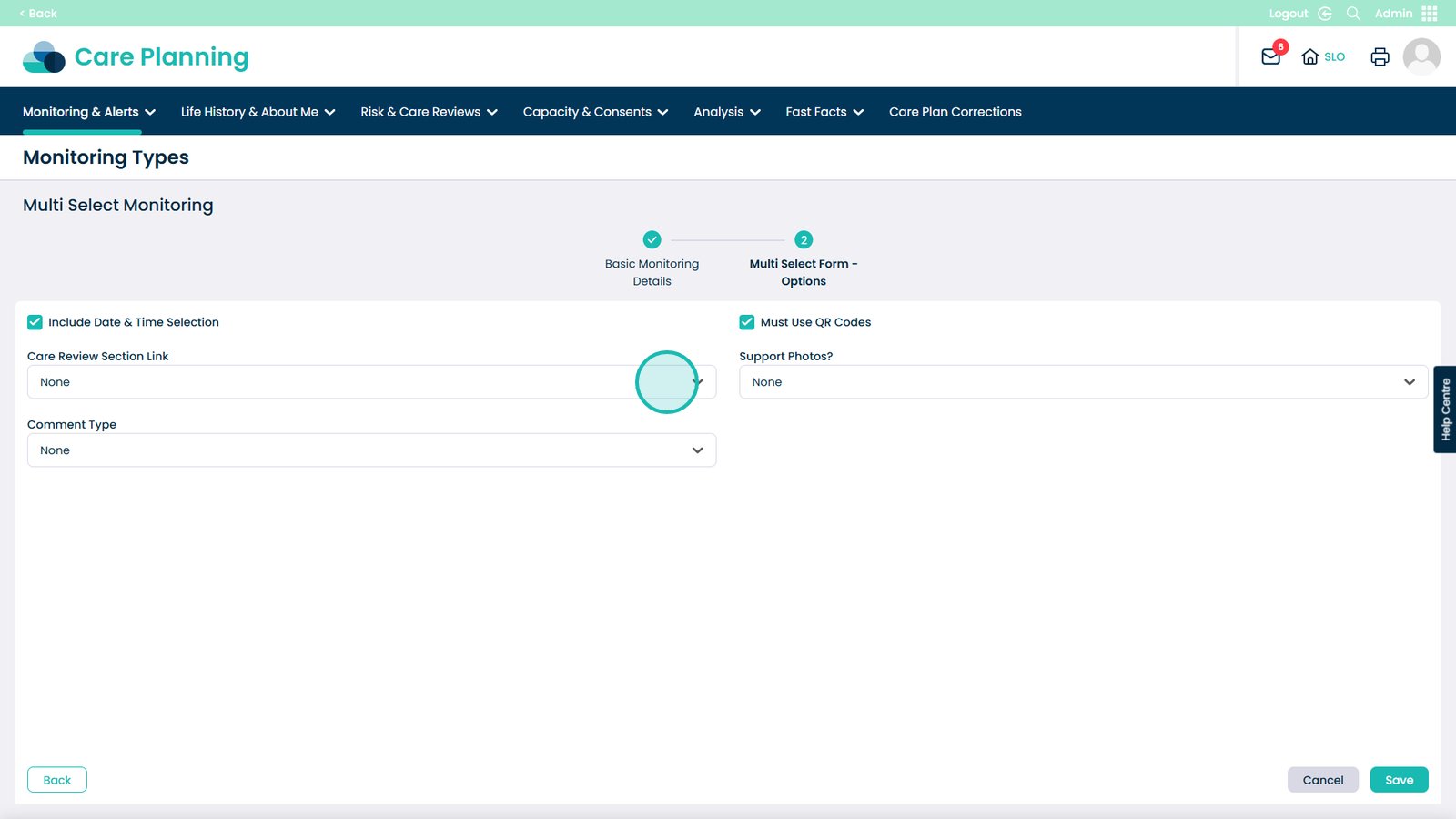Open Care Plan Corrections page
This screenshot has height=819, width=1456.
(x=955, y=112)
